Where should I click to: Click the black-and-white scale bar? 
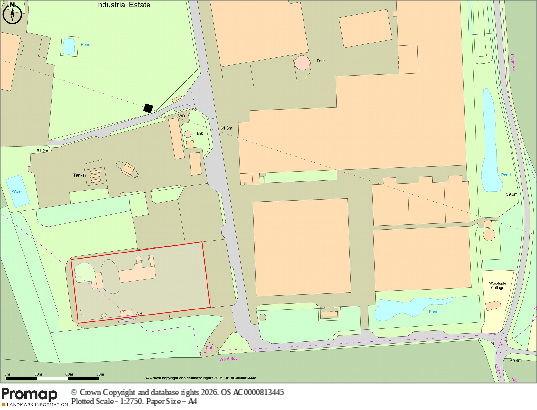[x=52, y=378]
